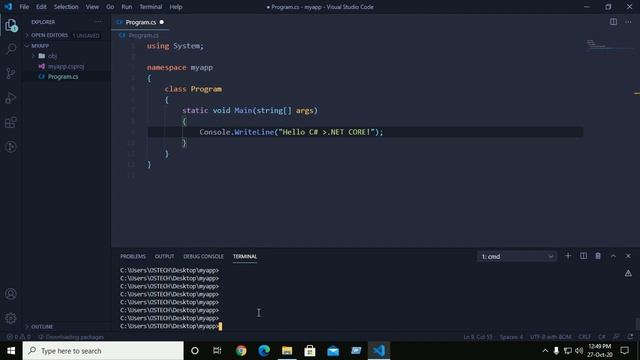The image size is (640, 360).
Task: Create a new terminal with plus icon
Action: [568, 256]
